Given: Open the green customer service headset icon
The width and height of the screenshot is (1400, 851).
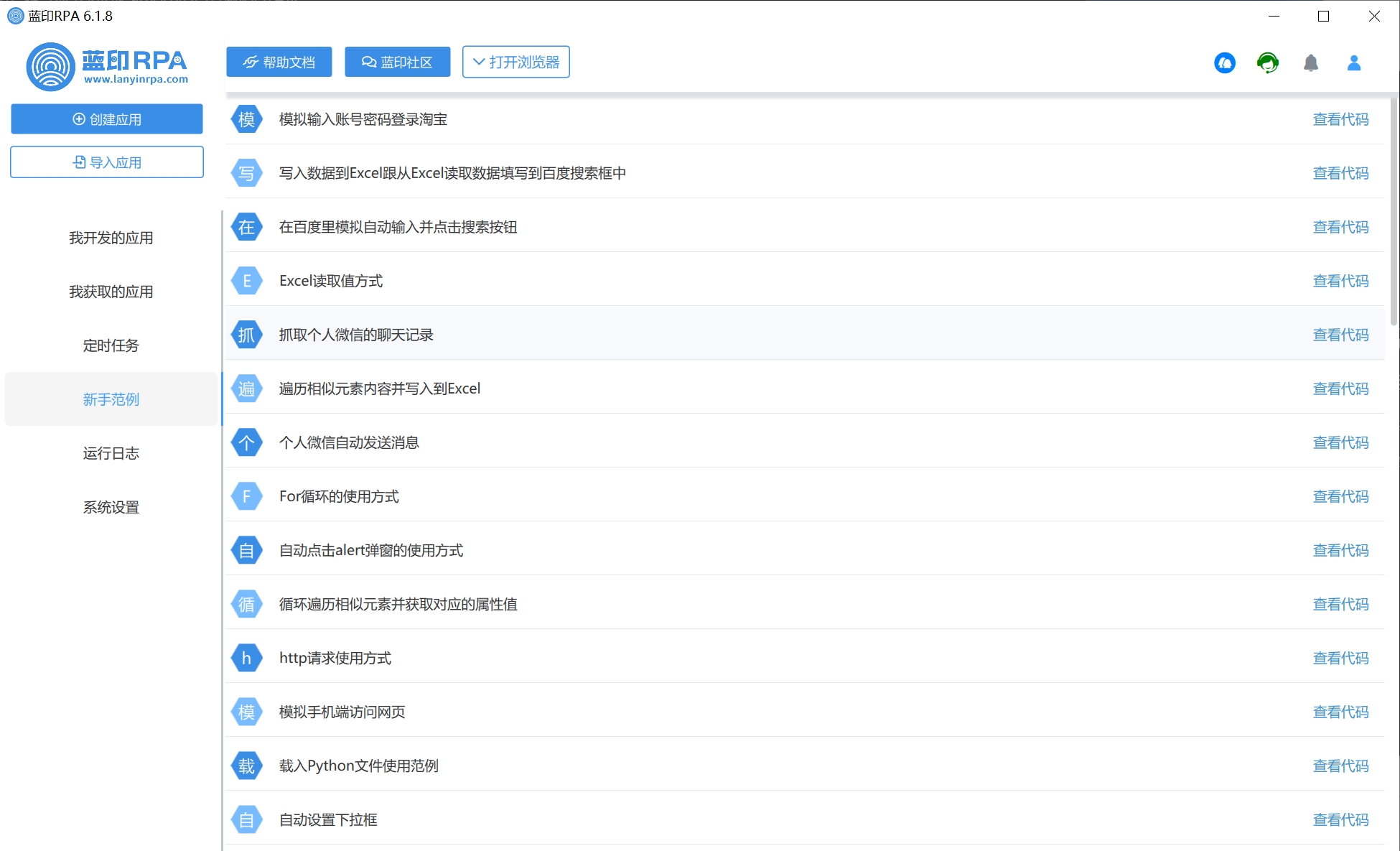Looking at the screenshot, I should 1268,63.
